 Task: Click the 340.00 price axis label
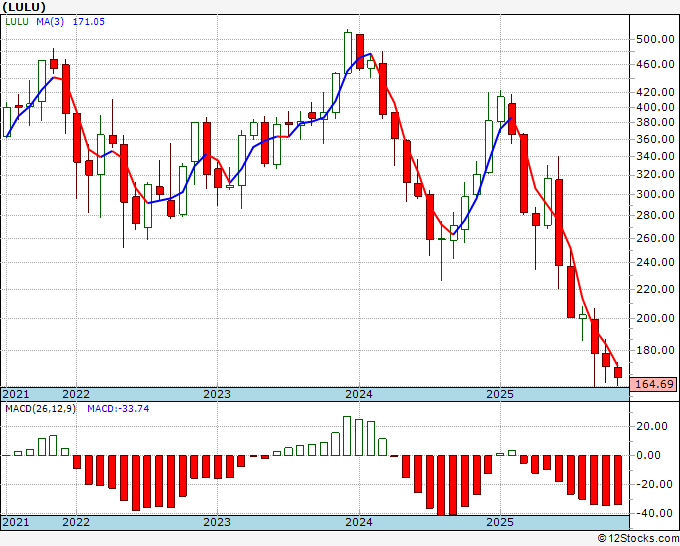pos(655,156)
